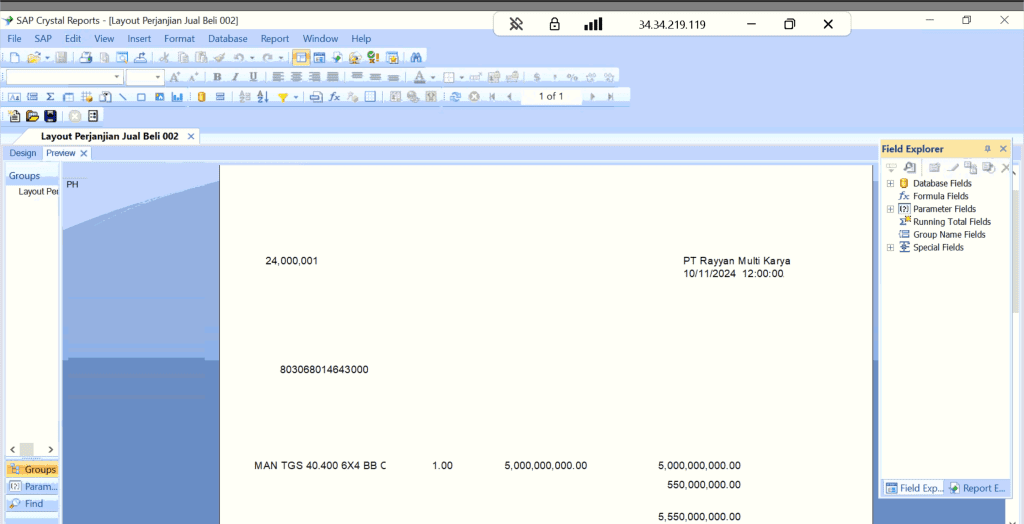Click the Insert Text Object icon

(14, 97)
